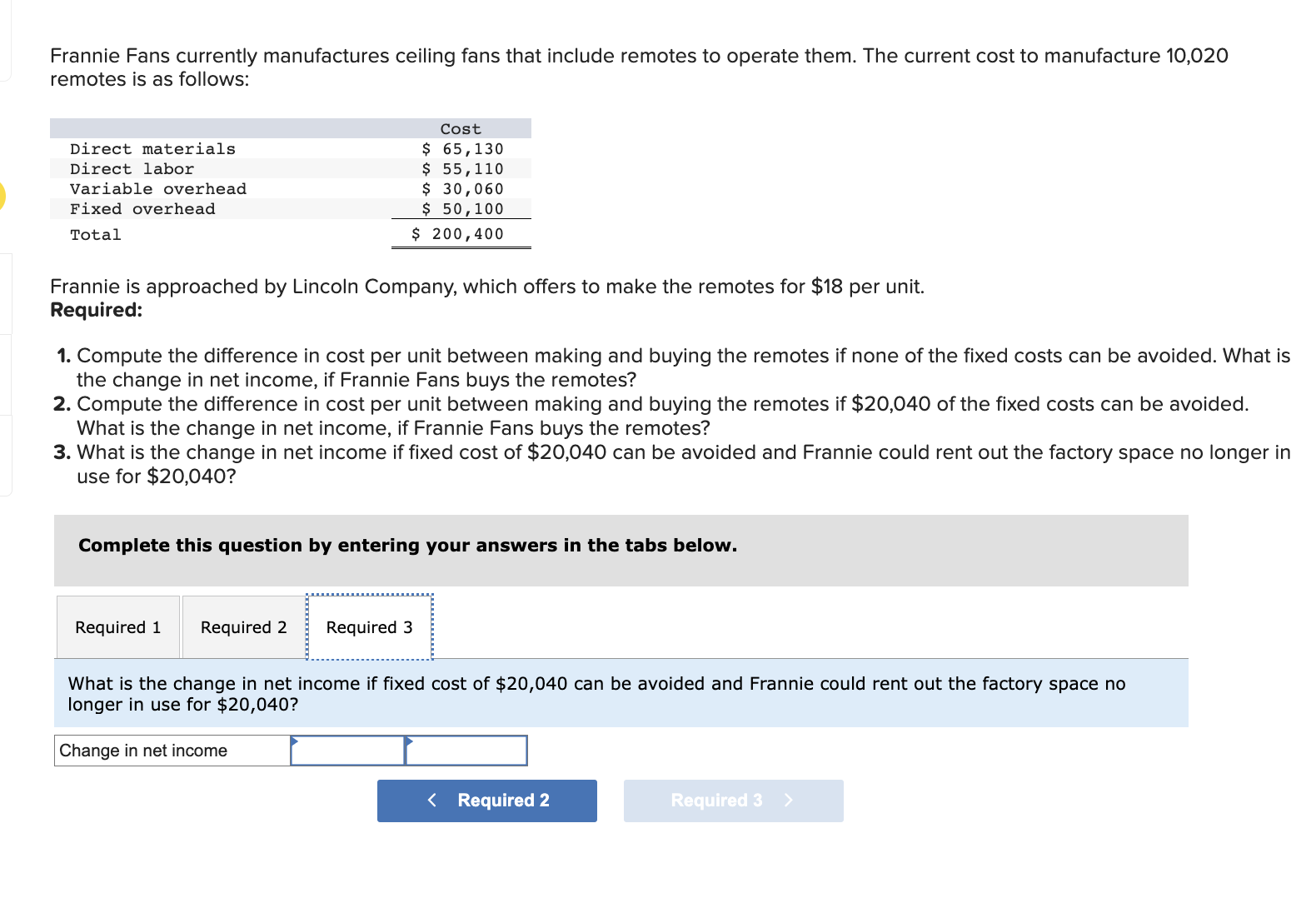This screenshot has height=903, width=1316.
Task: Click the Fixed overhead cost value $50,100
Action: tap(461, 208)
